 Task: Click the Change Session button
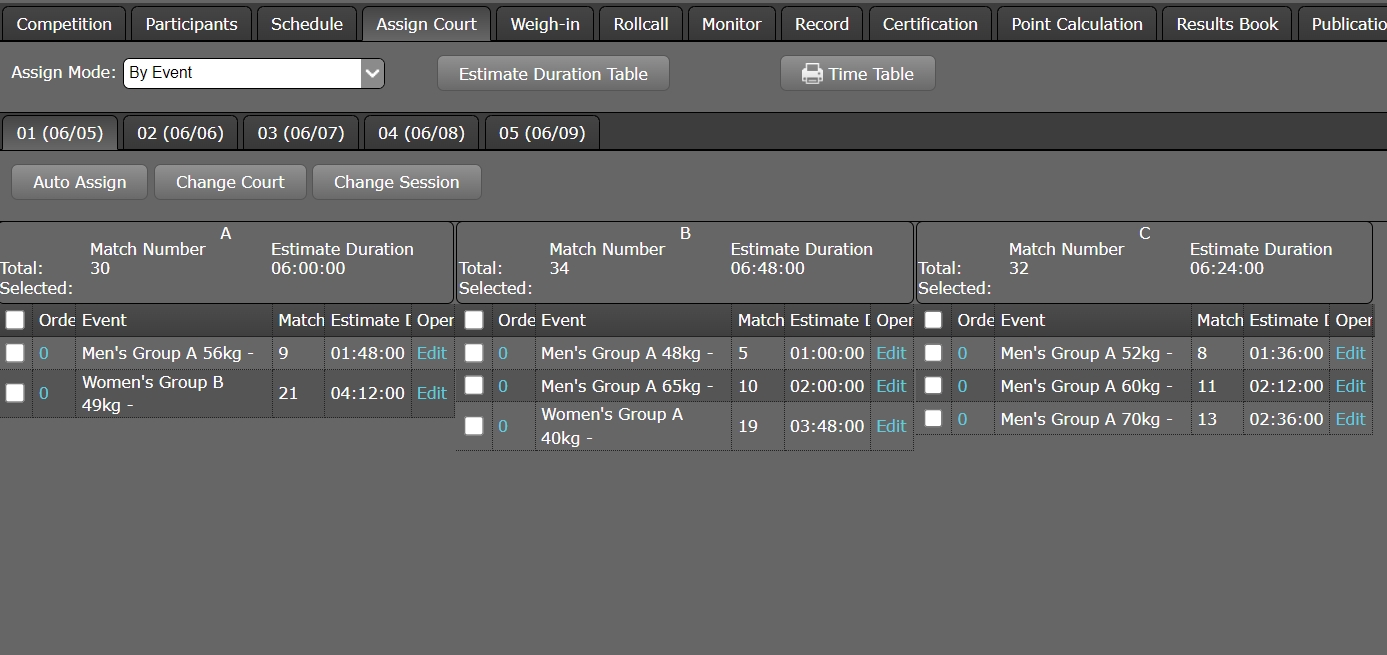point(396,182)
